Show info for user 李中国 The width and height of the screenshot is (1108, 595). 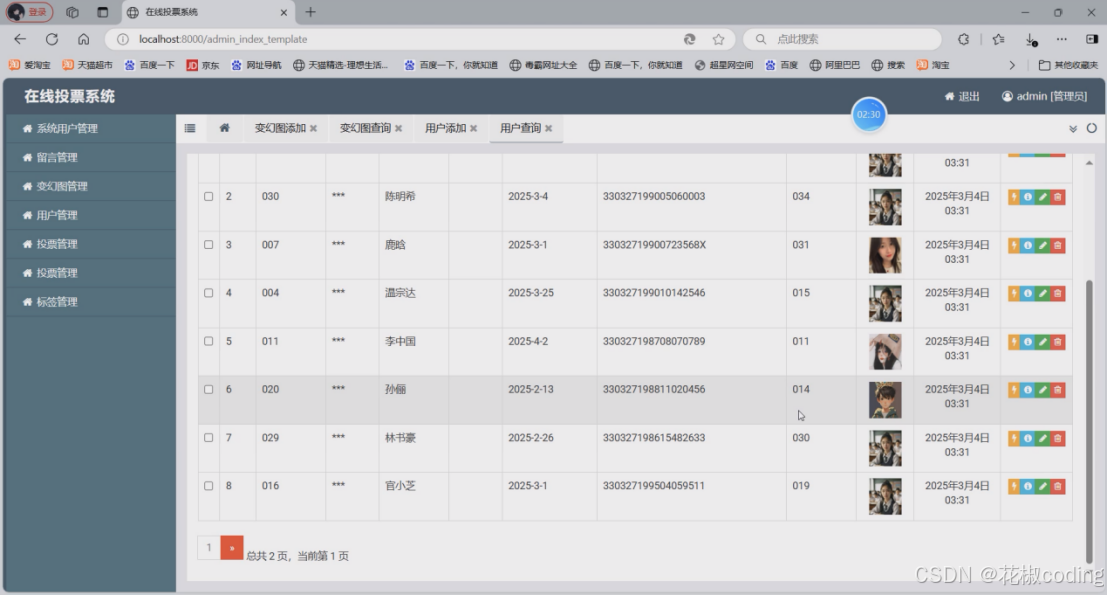click(x=1028, y=342)
